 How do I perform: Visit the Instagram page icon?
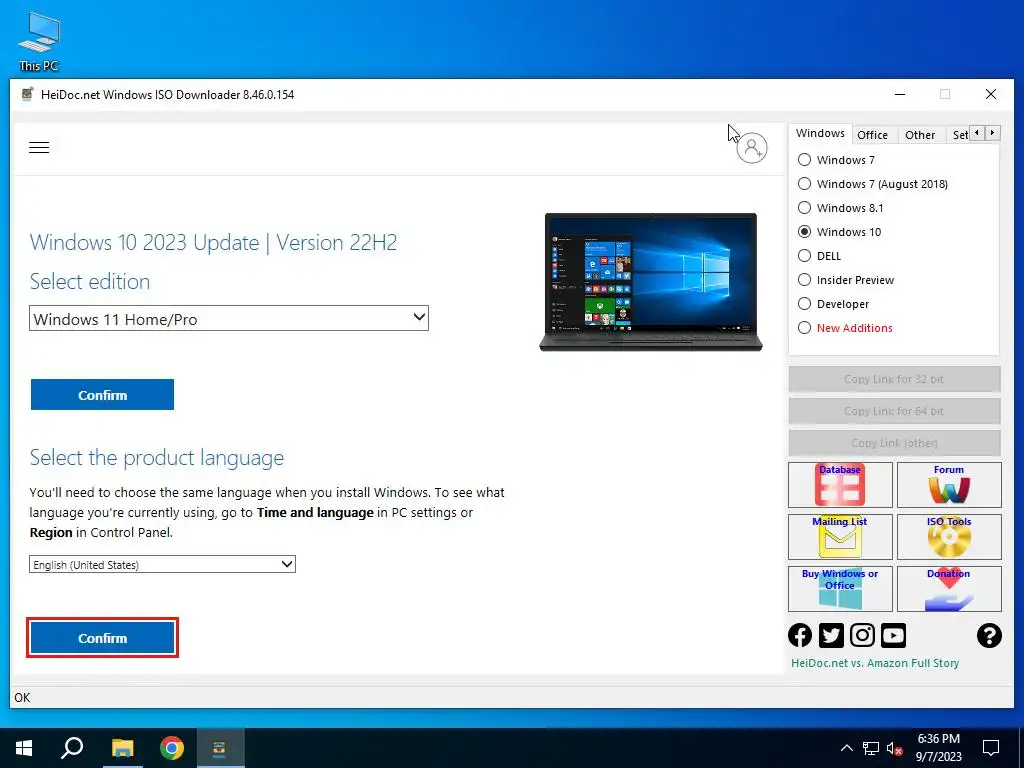pos(862,635)
